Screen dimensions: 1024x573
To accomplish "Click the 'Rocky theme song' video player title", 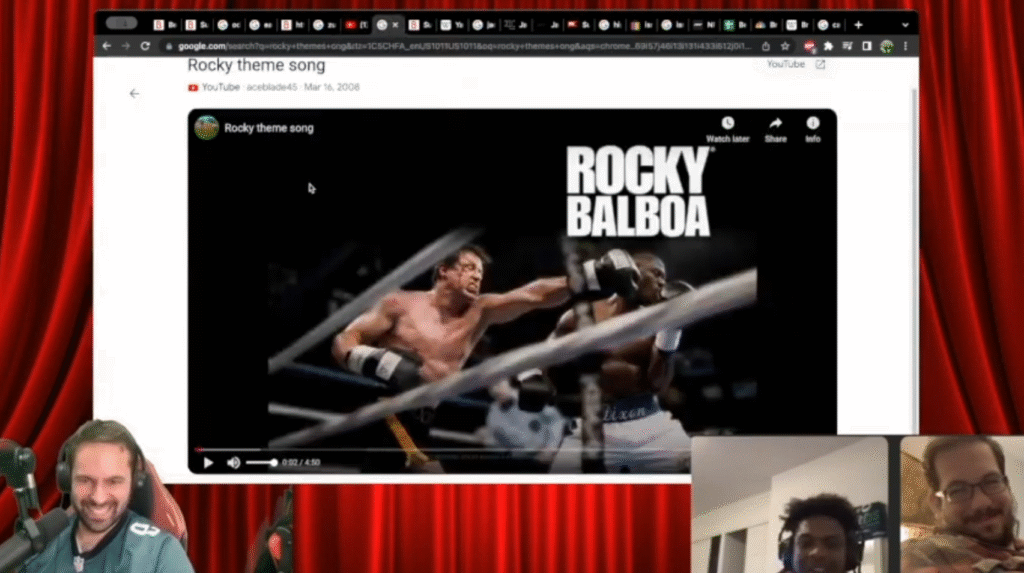I will [268, 128].
